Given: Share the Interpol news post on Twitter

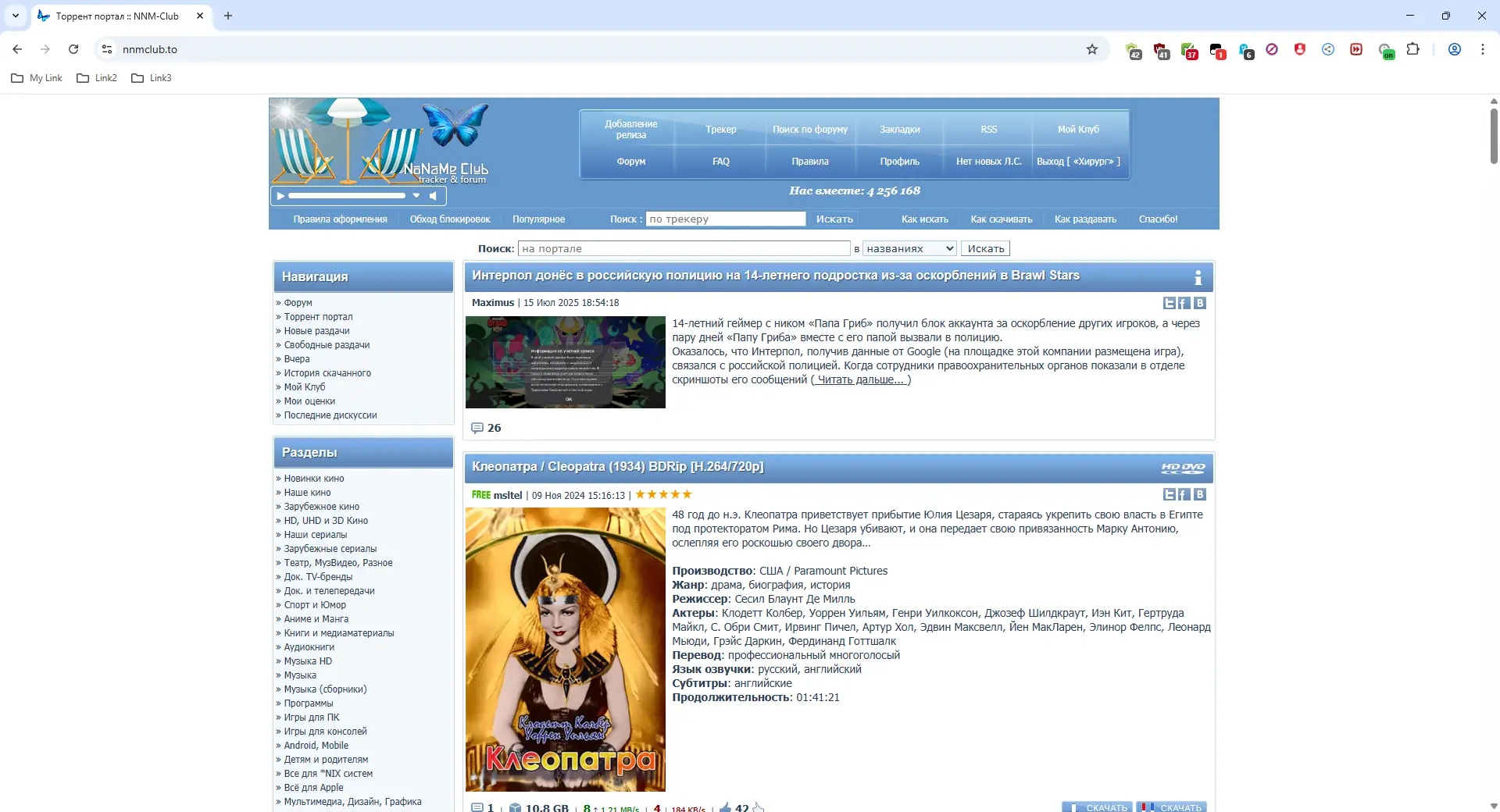Looking at the screenshot, I should [1169, 303].
